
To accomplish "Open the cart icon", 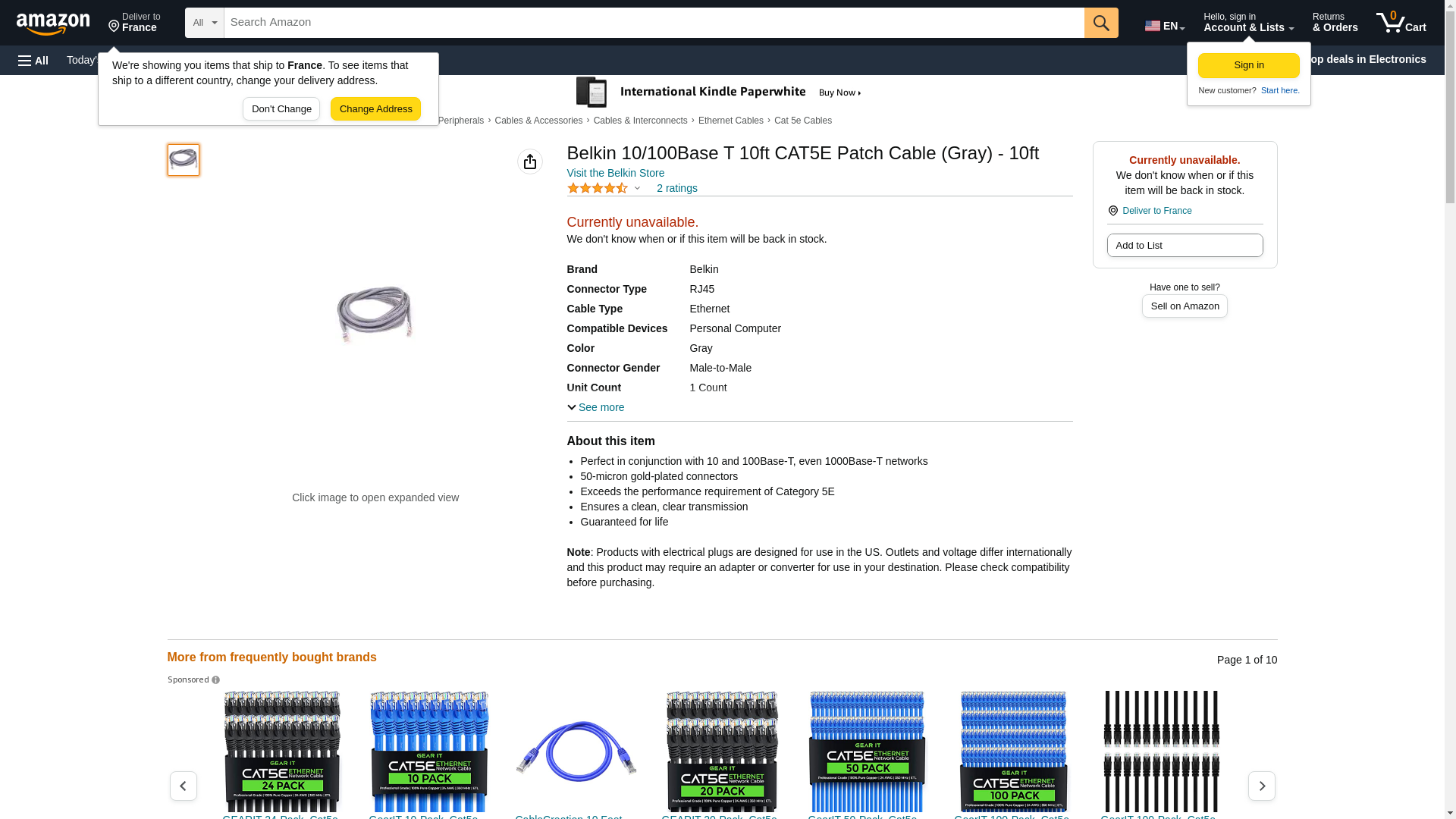I will (1401, 23).
